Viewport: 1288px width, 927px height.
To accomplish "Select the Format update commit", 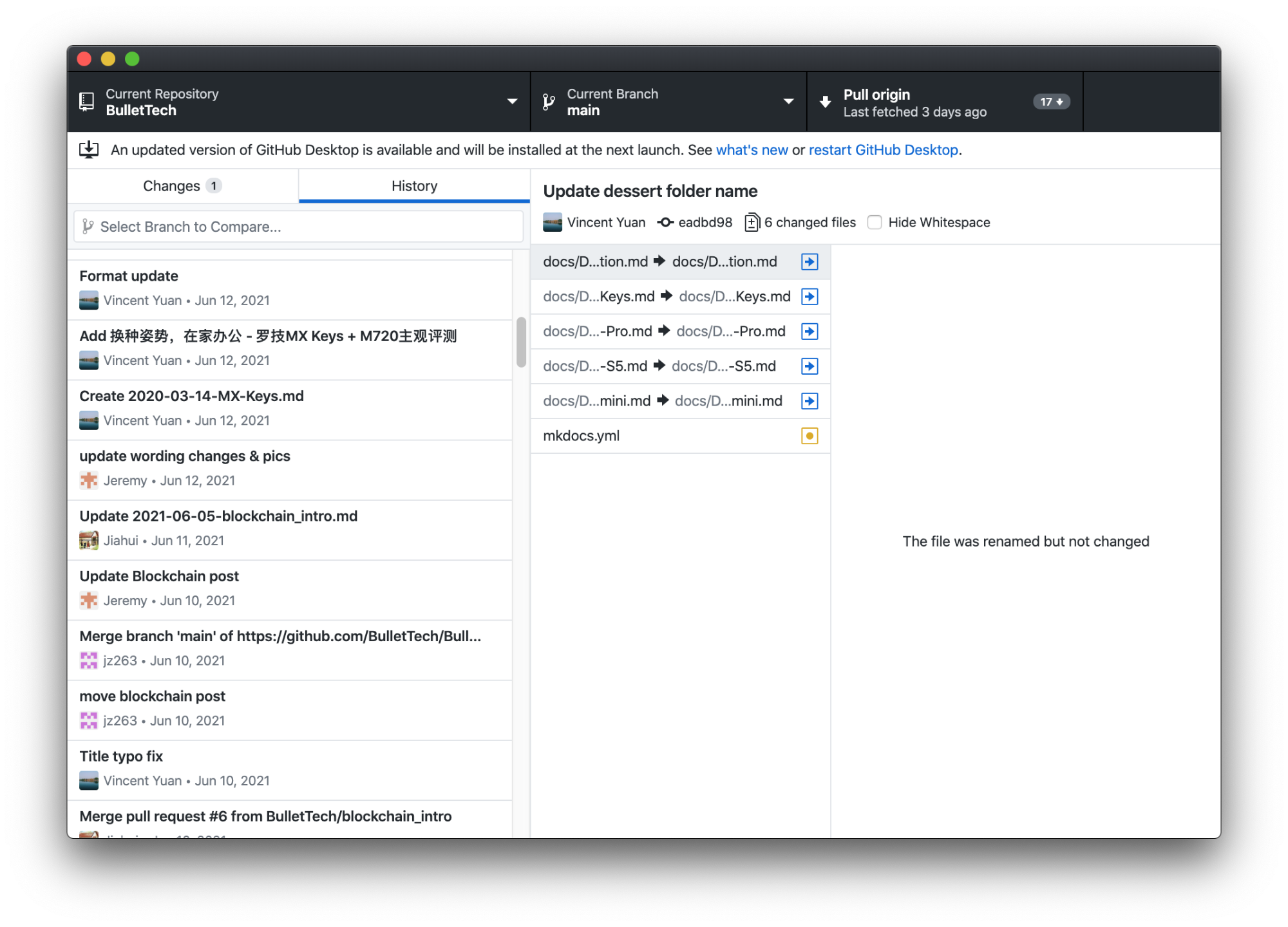I will [290, 290].
